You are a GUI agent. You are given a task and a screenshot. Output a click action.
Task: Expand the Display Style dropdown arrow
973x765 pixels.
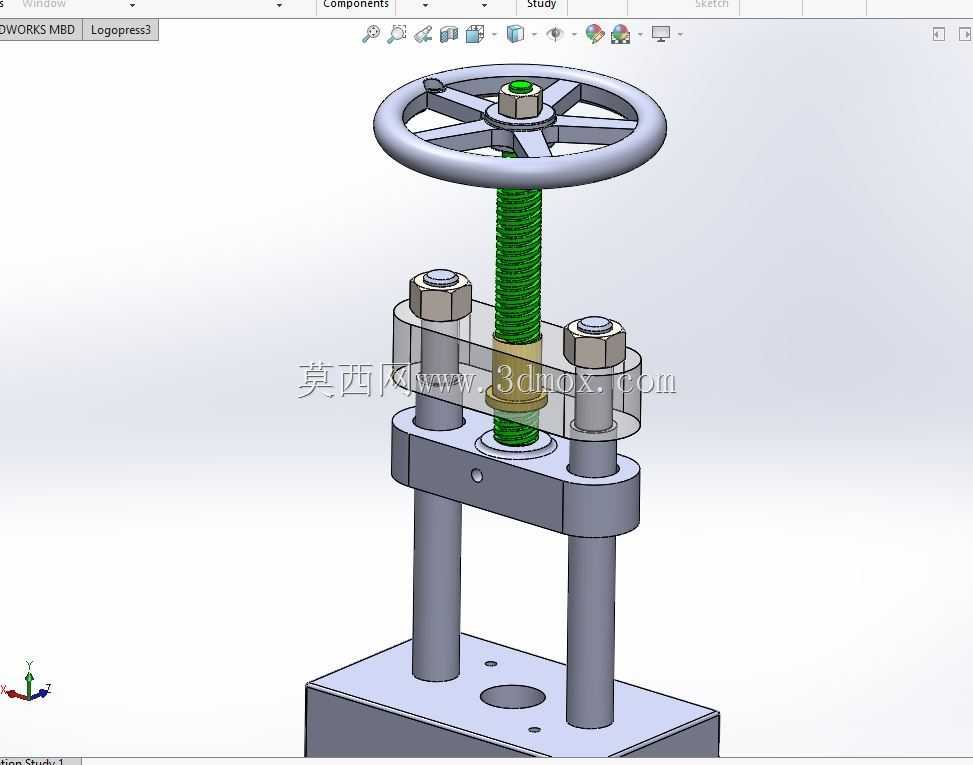[x=534, y=34]
